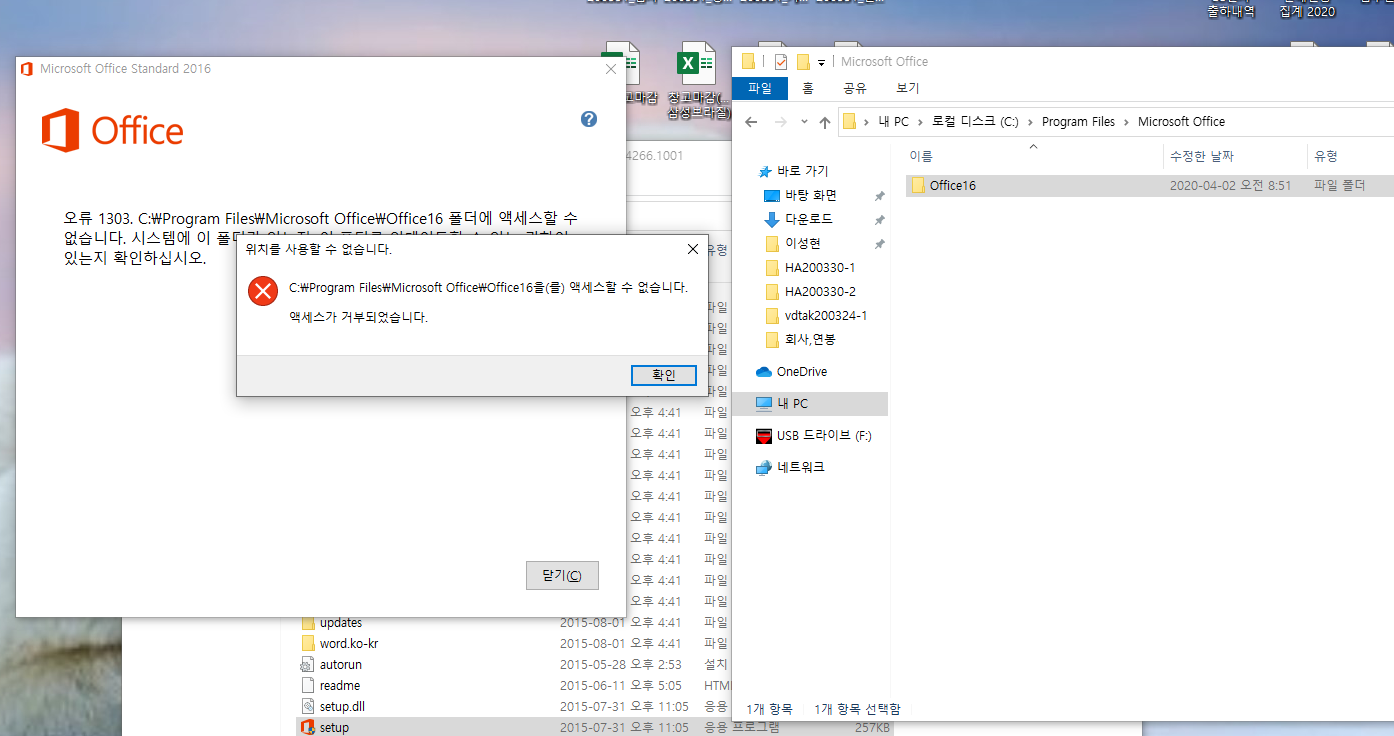Select the readme file in background window
1394x736 pixels.
click(x=340, y=685)
